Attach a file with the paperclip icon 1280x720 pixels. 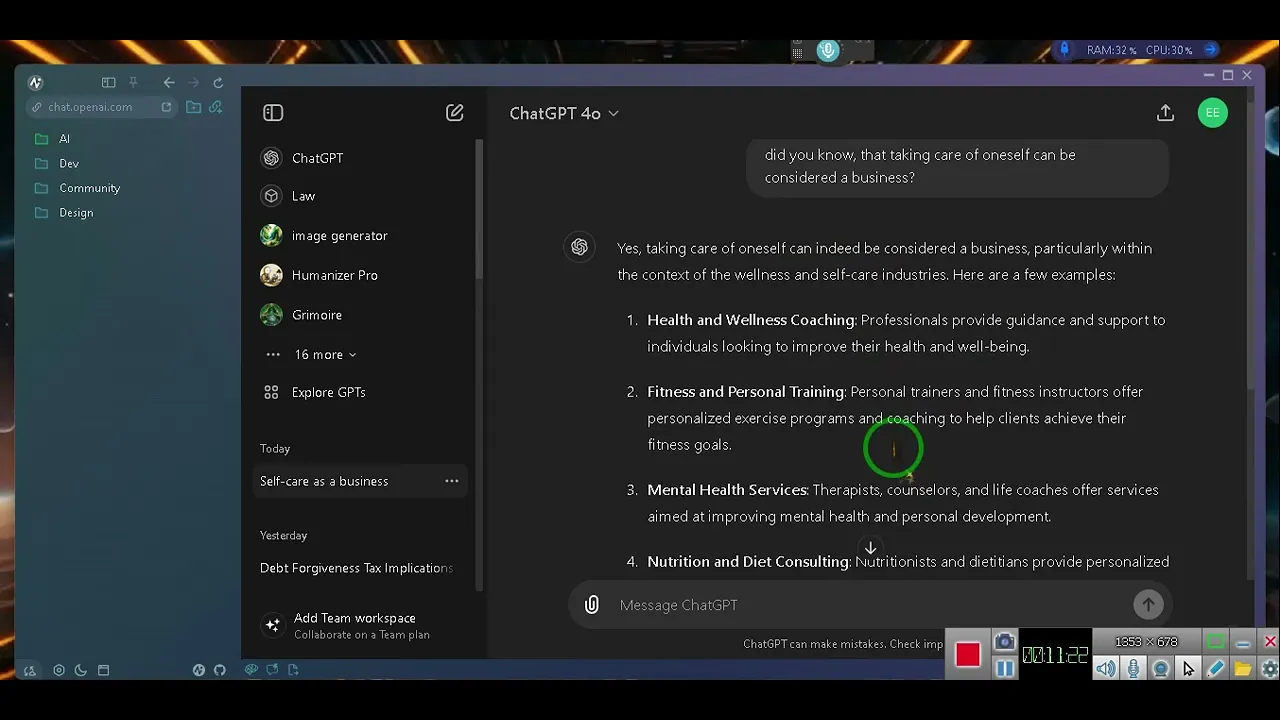click(x=592, y=605)
